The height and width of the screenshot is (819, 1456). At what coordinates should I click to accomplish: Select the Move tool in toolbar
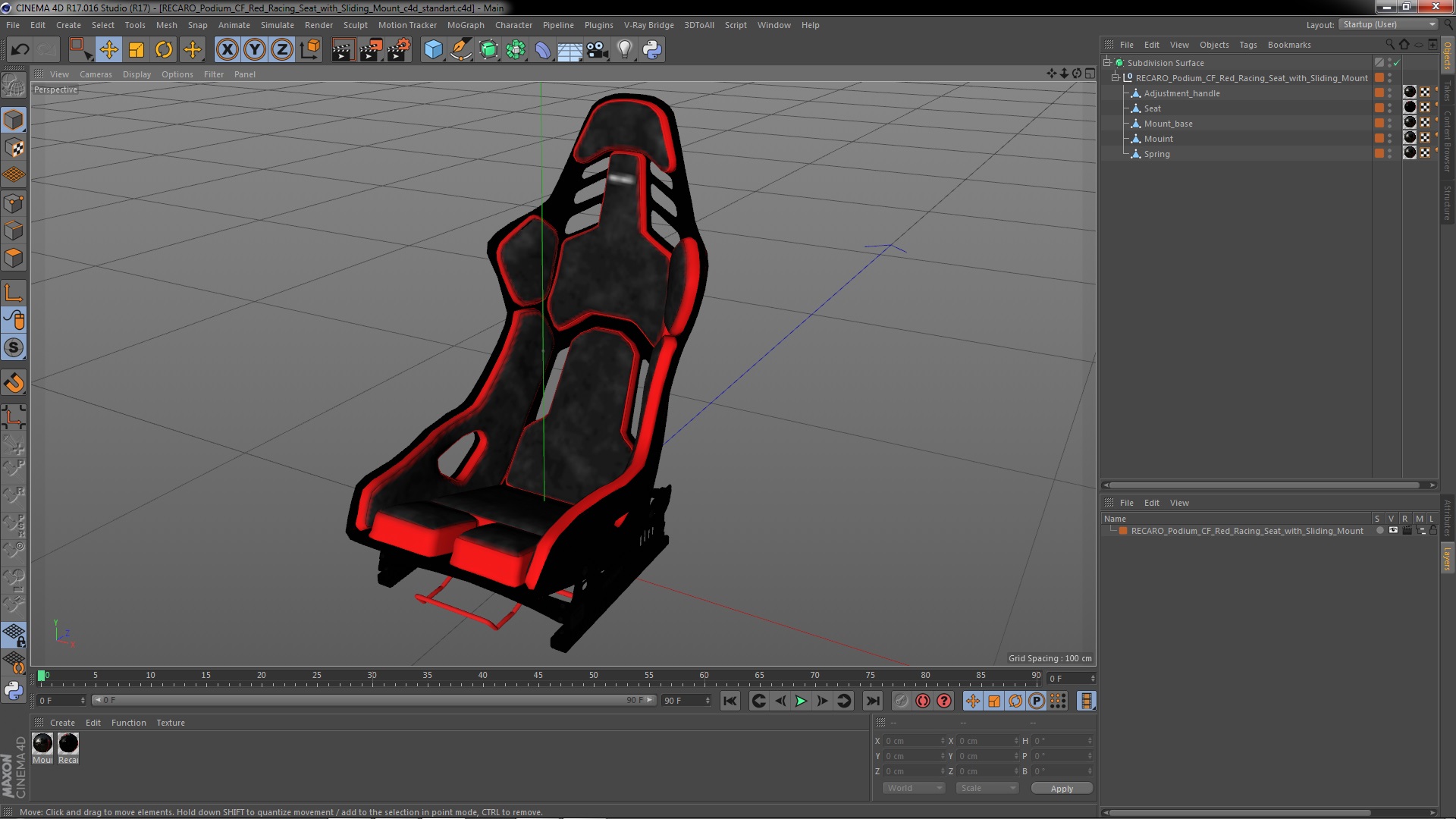pos(108,50)
